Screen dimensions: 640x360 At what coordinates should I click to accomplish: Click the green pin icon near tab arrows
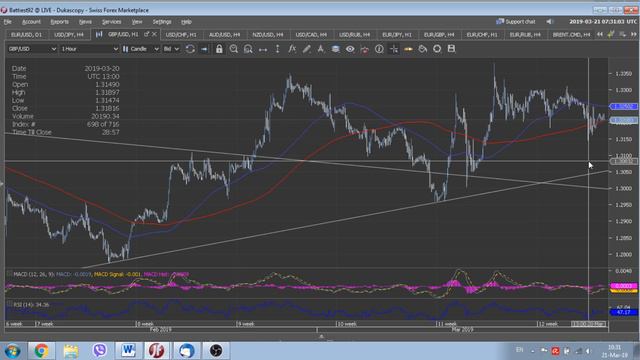(611, 35)
